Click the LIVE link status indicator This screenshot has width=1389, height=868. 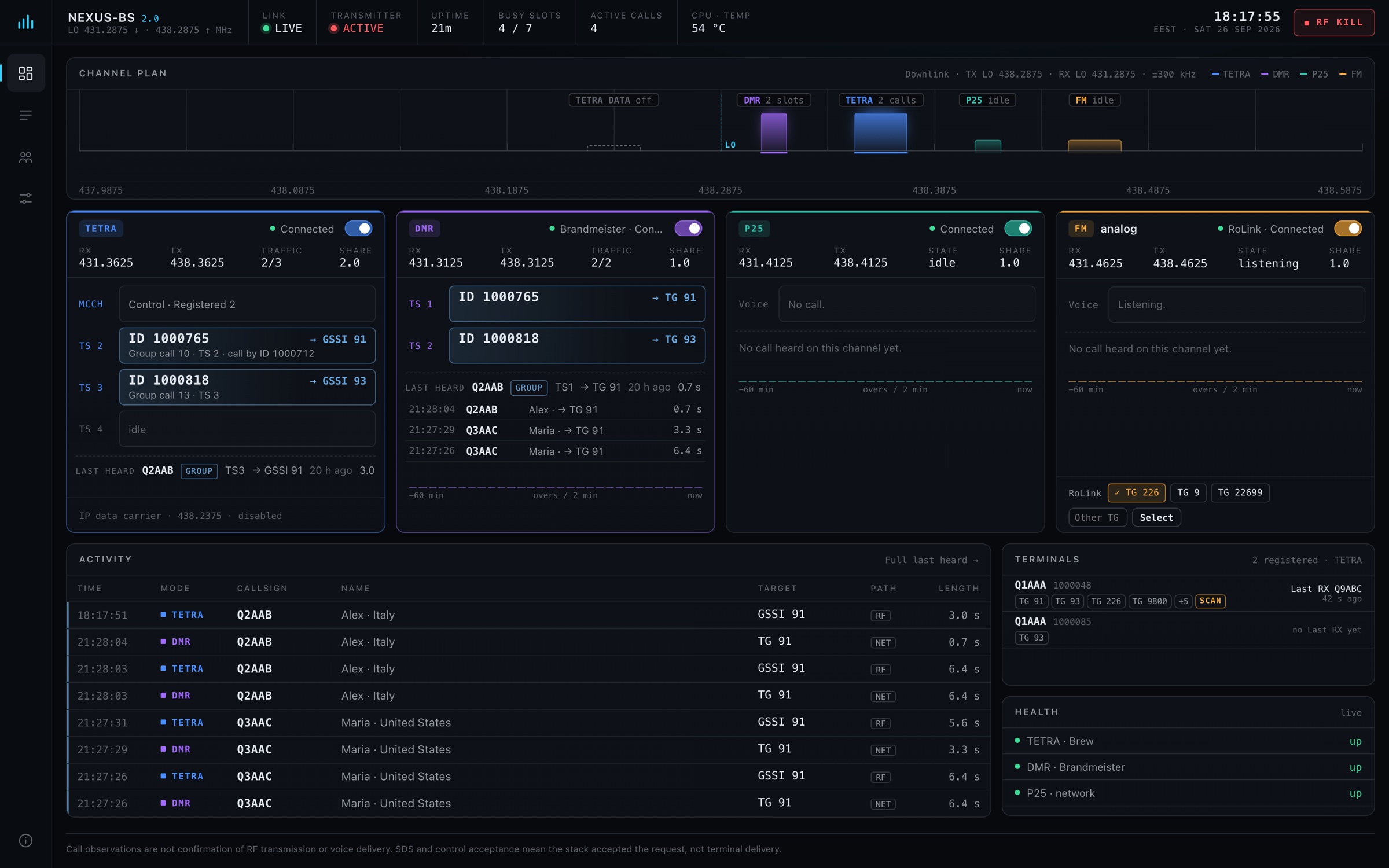tap(282, 28)
